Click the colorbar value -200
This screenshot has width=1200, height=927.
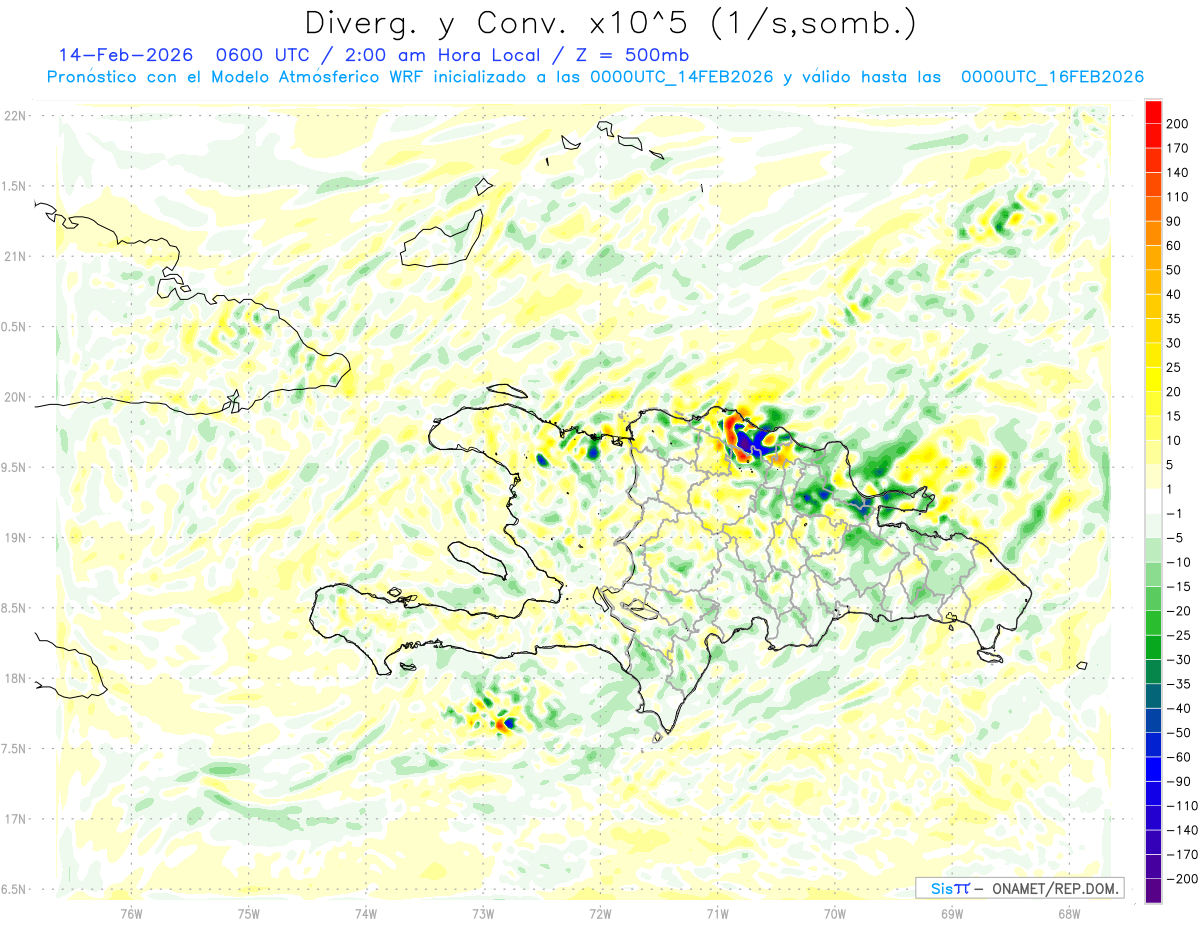point(1183,879)
